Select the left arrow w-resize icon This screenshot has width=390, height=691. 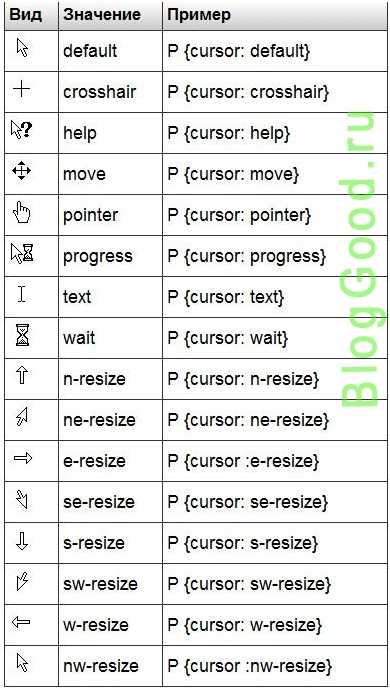[21, 622]
